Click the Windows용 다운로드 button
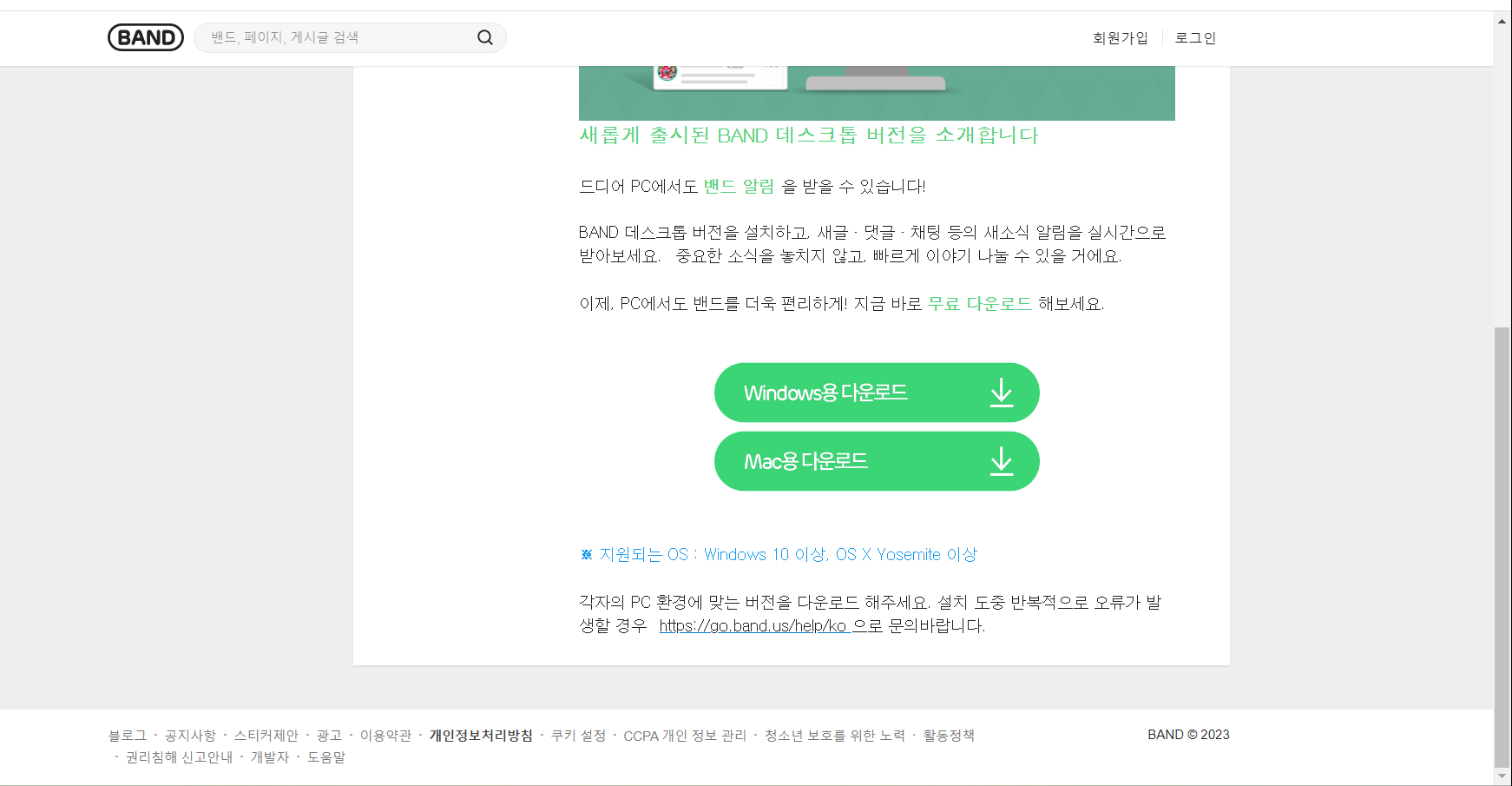Screen dimensions: 1512x786 point(877,392)
